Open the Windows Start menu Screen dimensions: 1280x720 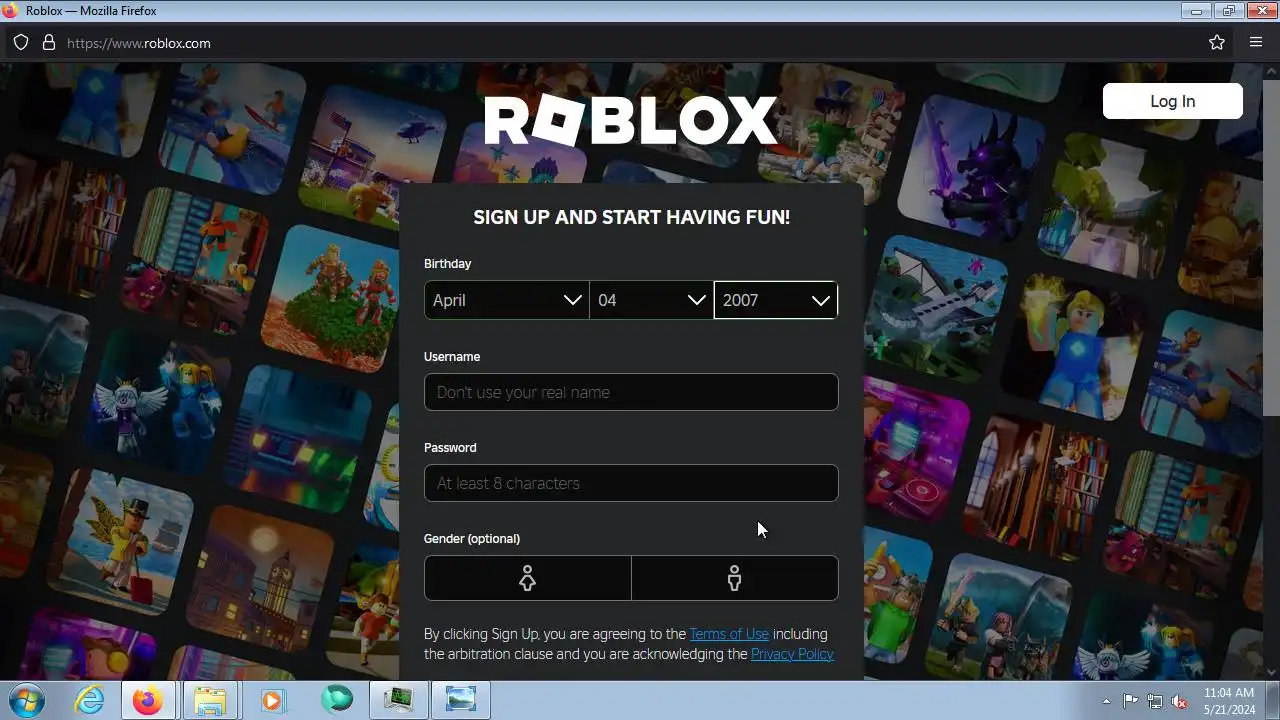click(28, 700)
